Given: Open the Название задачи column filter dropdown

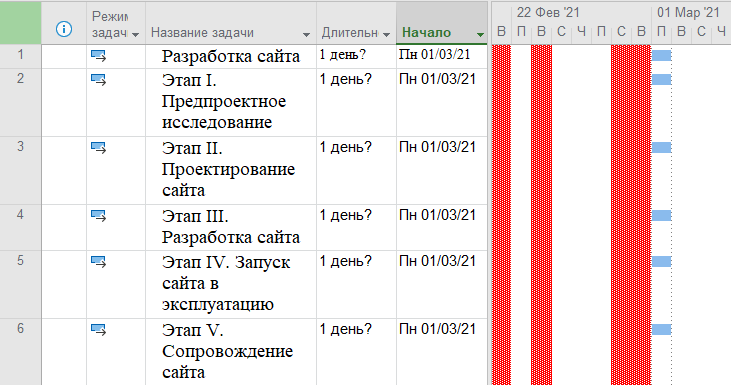Looking at the screenshot, I should click(306, 34).
